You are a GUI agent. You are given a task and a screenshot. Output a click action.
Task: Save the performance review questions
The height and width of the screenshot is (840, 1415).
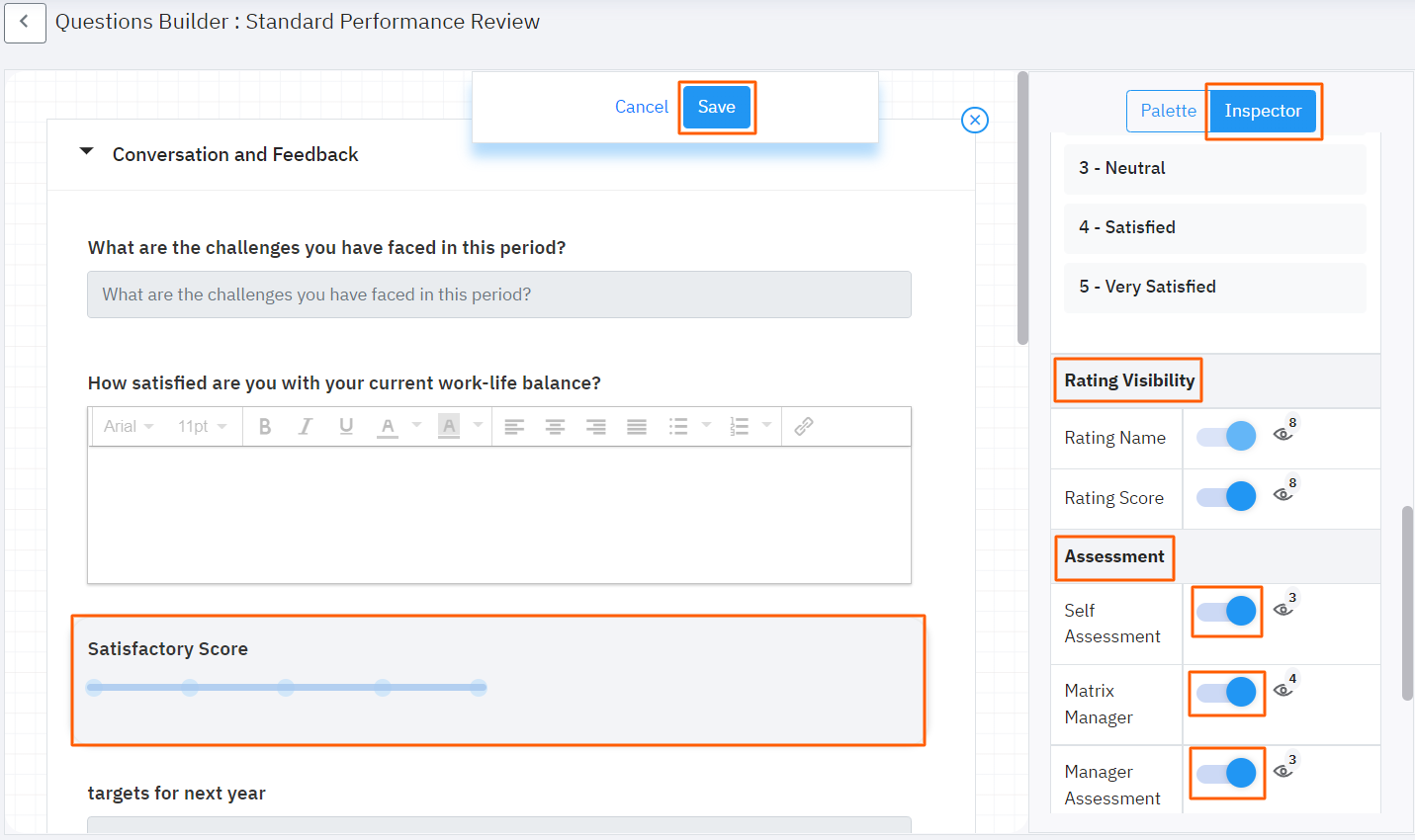pyautogui.click(x=716, y=107)
